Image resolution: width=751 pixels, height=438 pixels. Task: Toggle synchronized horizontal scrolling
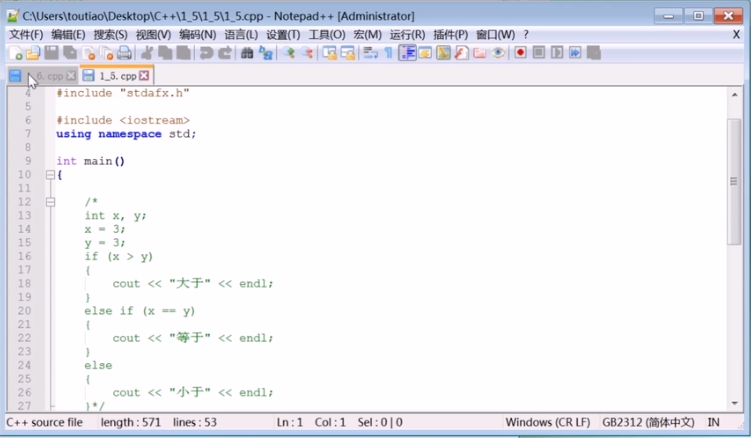pos(348,53)
